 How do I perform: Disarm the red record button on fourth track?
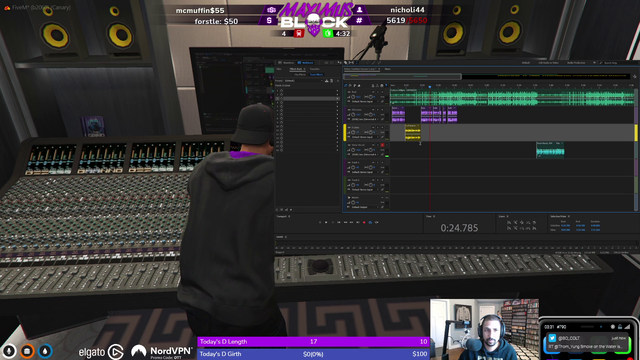pos(382,145)
